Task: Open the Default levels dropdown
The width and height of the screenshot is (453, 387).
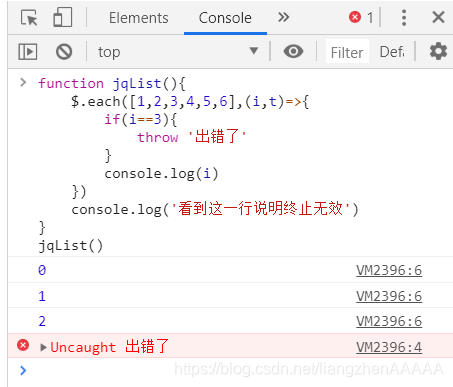Action: click(x=392, y=52)
